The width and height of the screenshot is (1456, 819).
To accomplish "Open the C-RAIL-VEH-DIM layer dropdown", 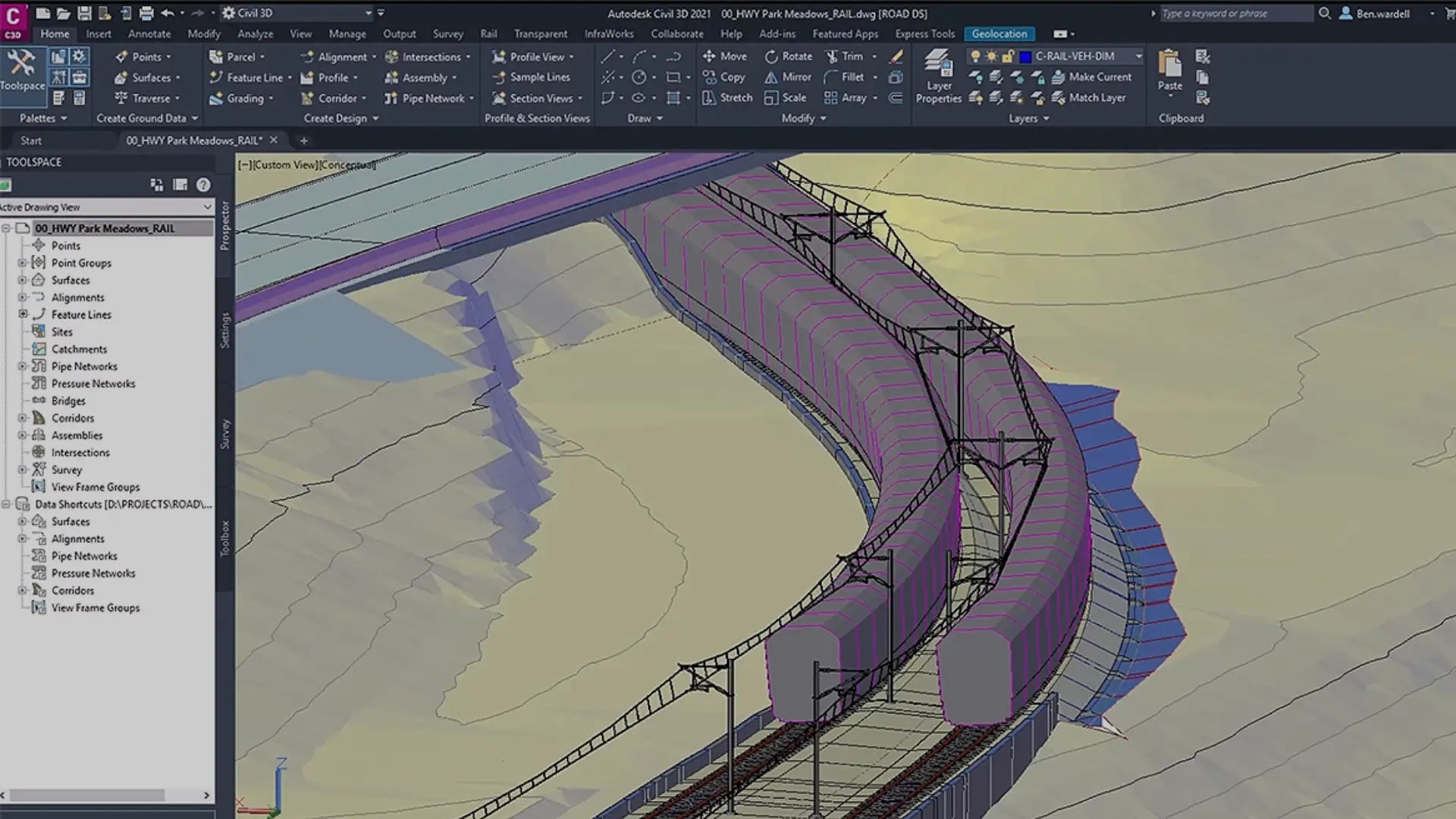I will (x=1139, y=55).
